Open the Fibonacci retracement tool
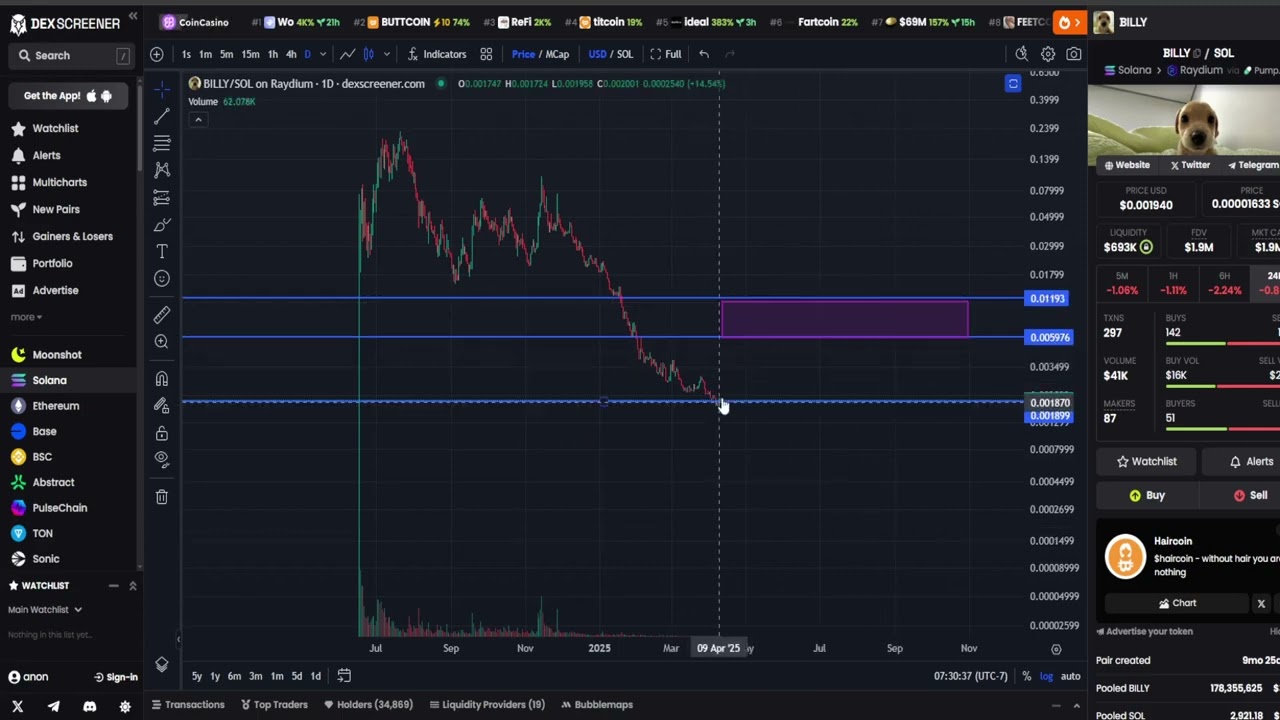The height and width of the screenshot is (720, 1280). click(162, 144)
